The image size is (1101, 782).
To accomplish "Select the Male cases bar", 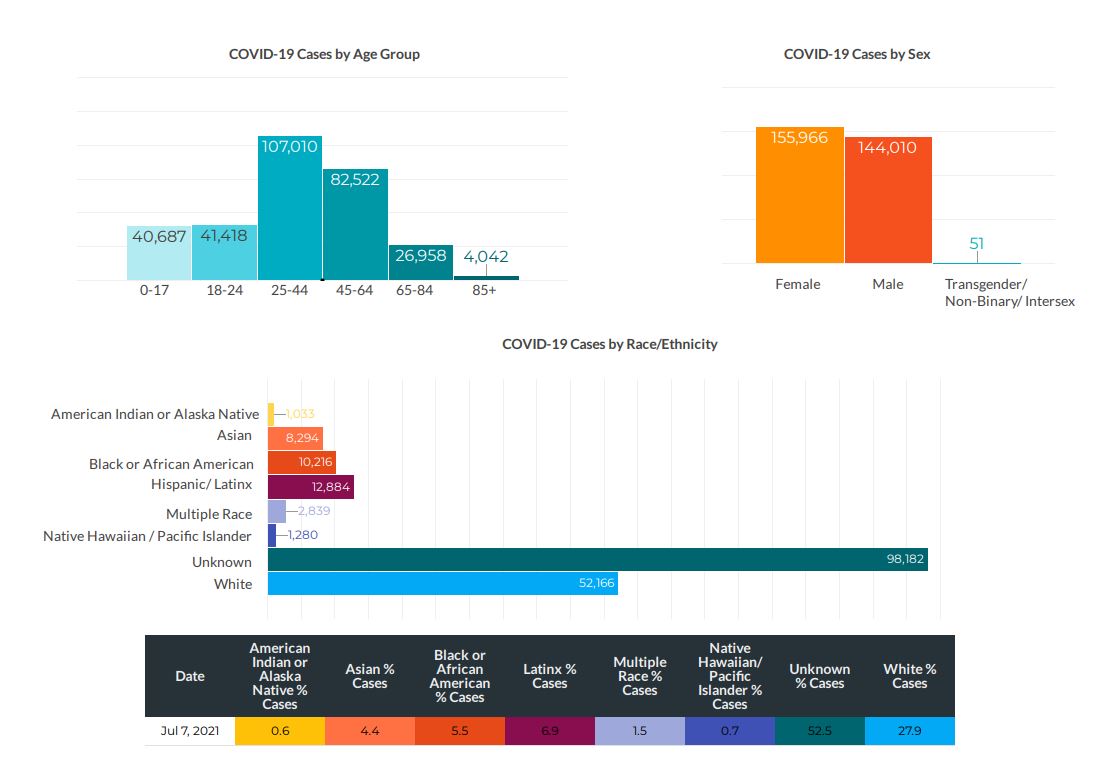I will tap(888, 201).
